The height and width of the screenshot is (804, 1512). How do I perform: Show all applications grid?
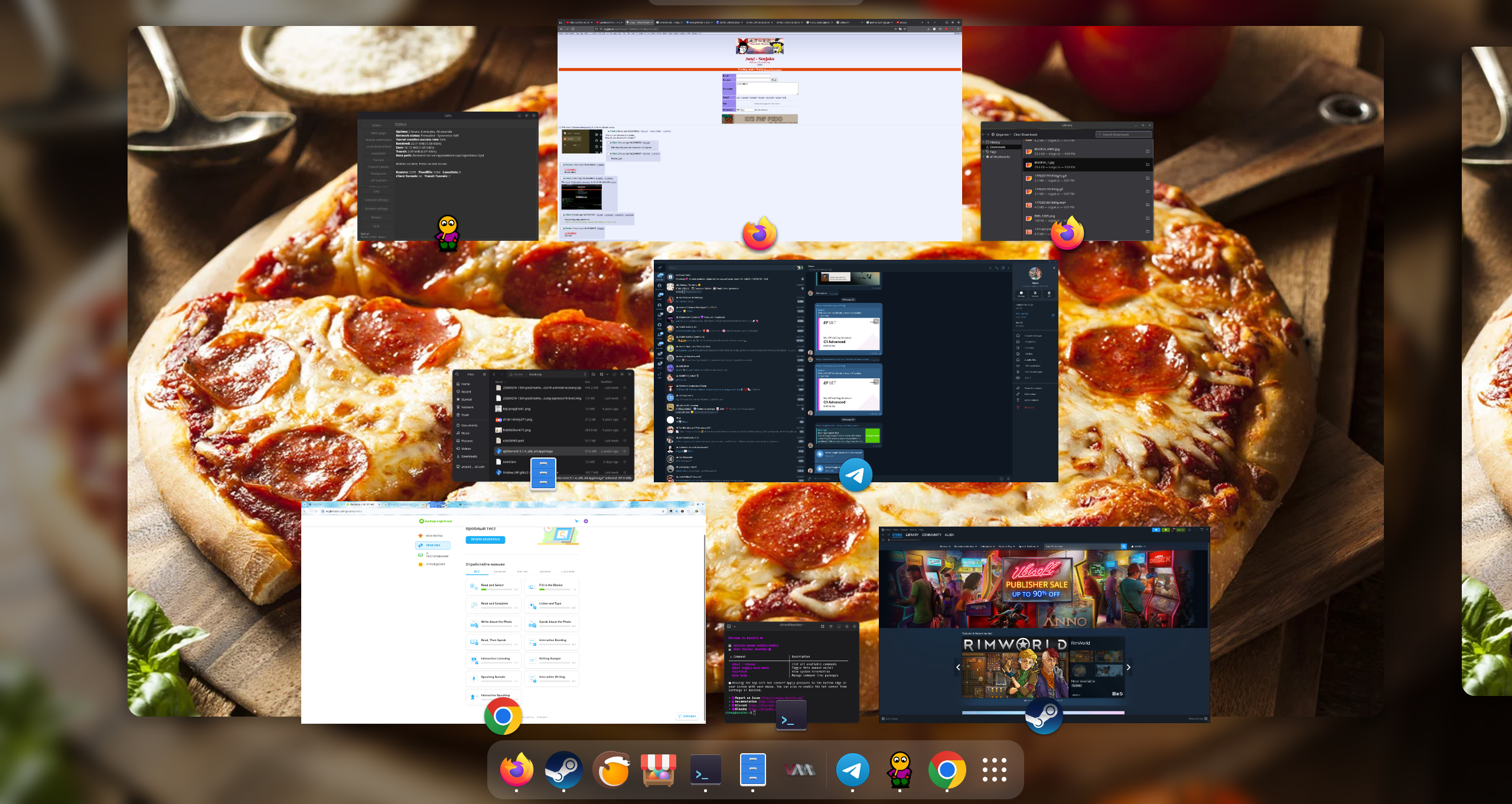point(994,769)
